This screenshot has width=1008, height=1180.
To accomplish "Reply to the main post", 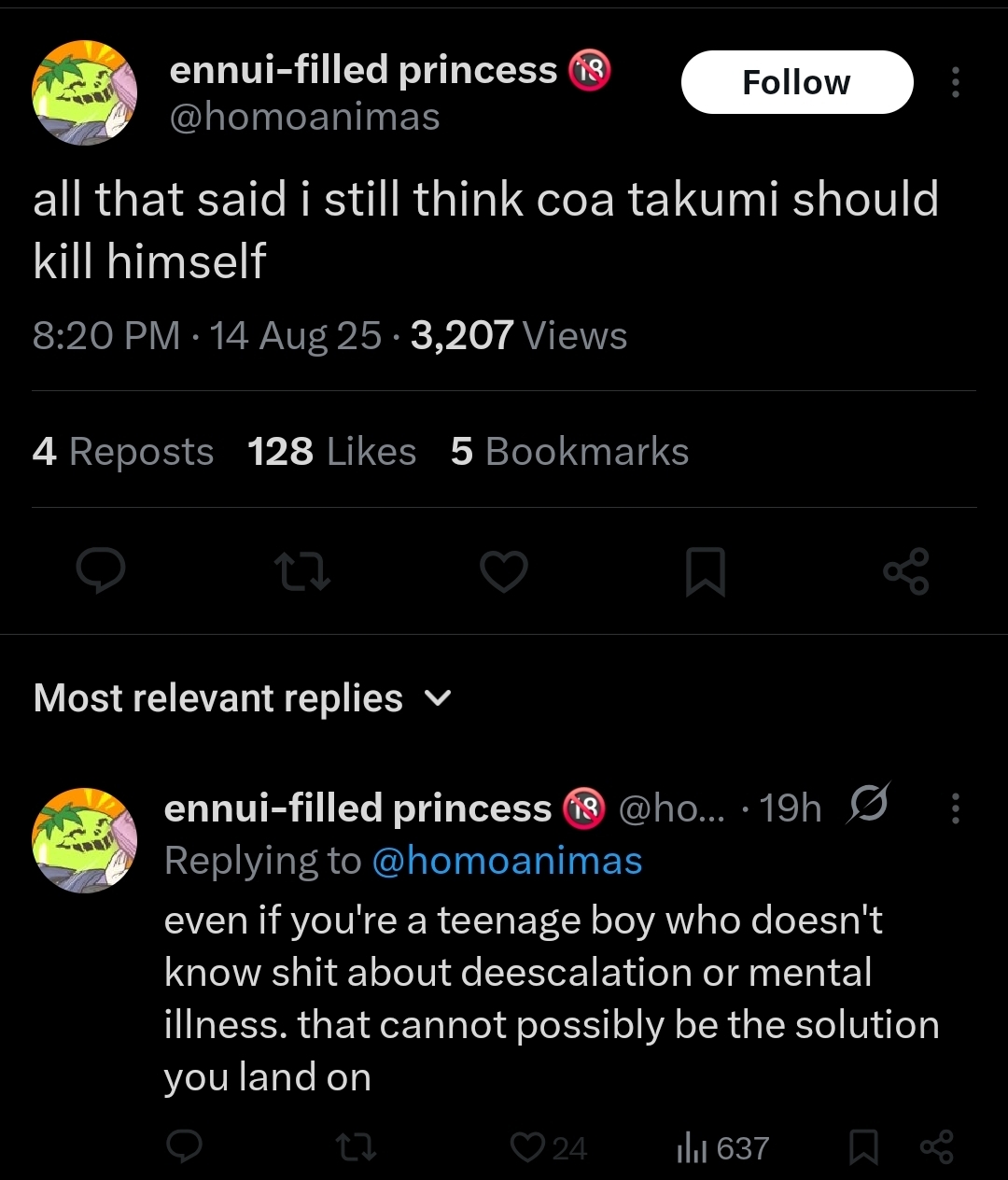I will pos(100,571).
